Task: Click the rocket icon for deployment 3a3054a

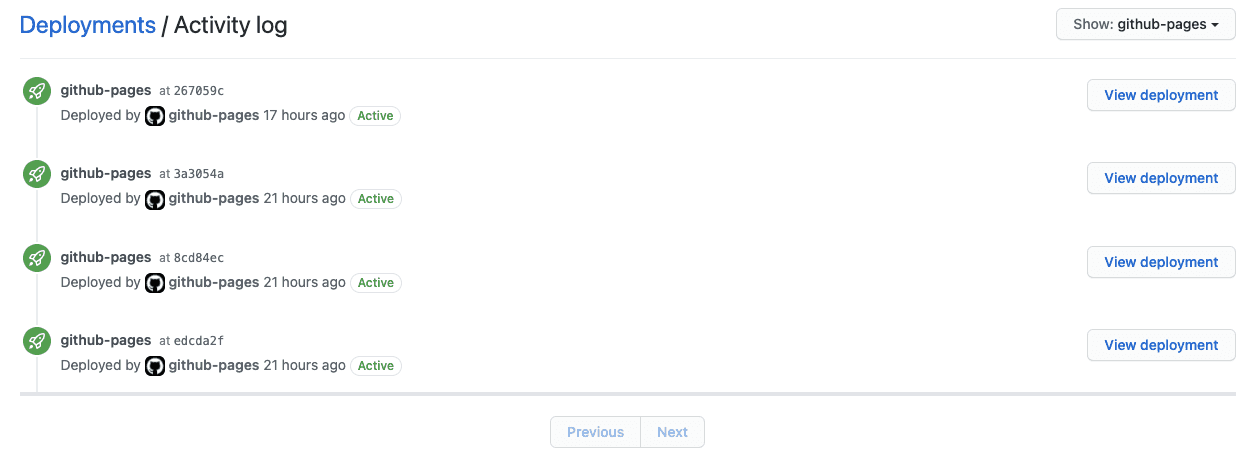Action: click(x=37, y=174)
